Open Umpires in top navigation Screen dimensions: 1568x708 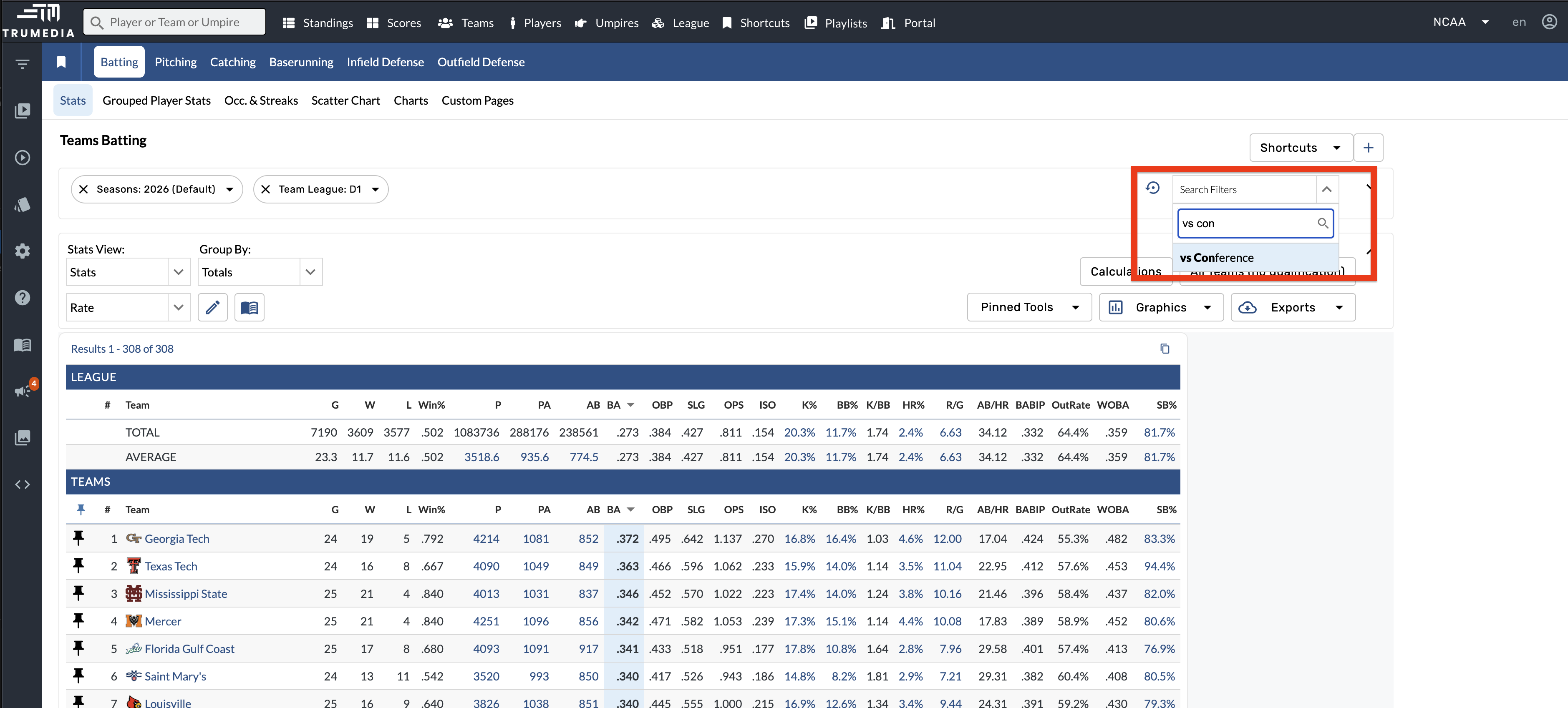point(606,23)
